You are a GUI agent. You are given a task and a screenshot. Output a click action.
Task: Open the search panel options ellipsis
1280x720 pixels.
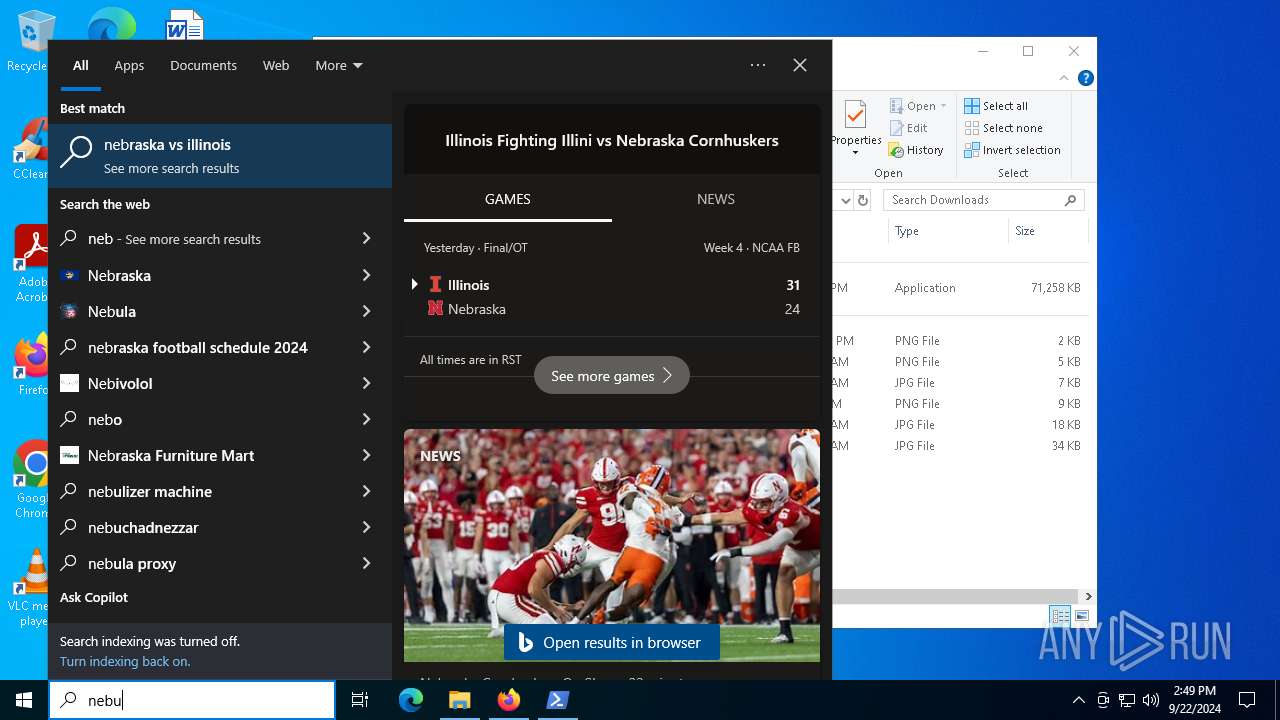(758, 65)
